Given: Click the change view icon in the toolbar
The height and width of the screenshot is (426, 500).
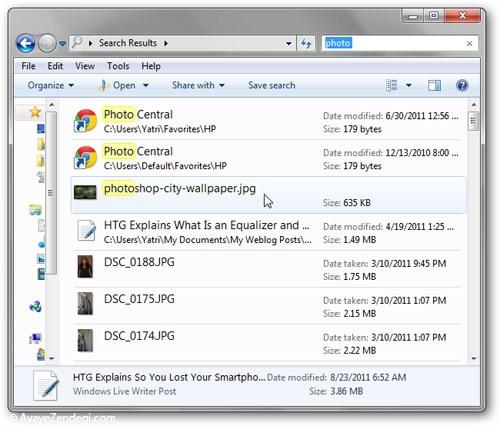Looking at the screenshot, I should coord(391,86).
